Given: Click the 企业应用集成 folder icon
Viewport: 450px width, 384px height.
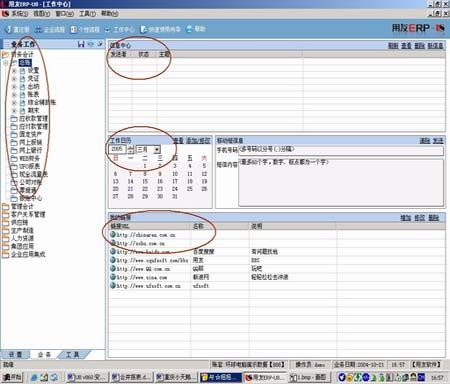Looking at the screenshot, I should point(5,255).
